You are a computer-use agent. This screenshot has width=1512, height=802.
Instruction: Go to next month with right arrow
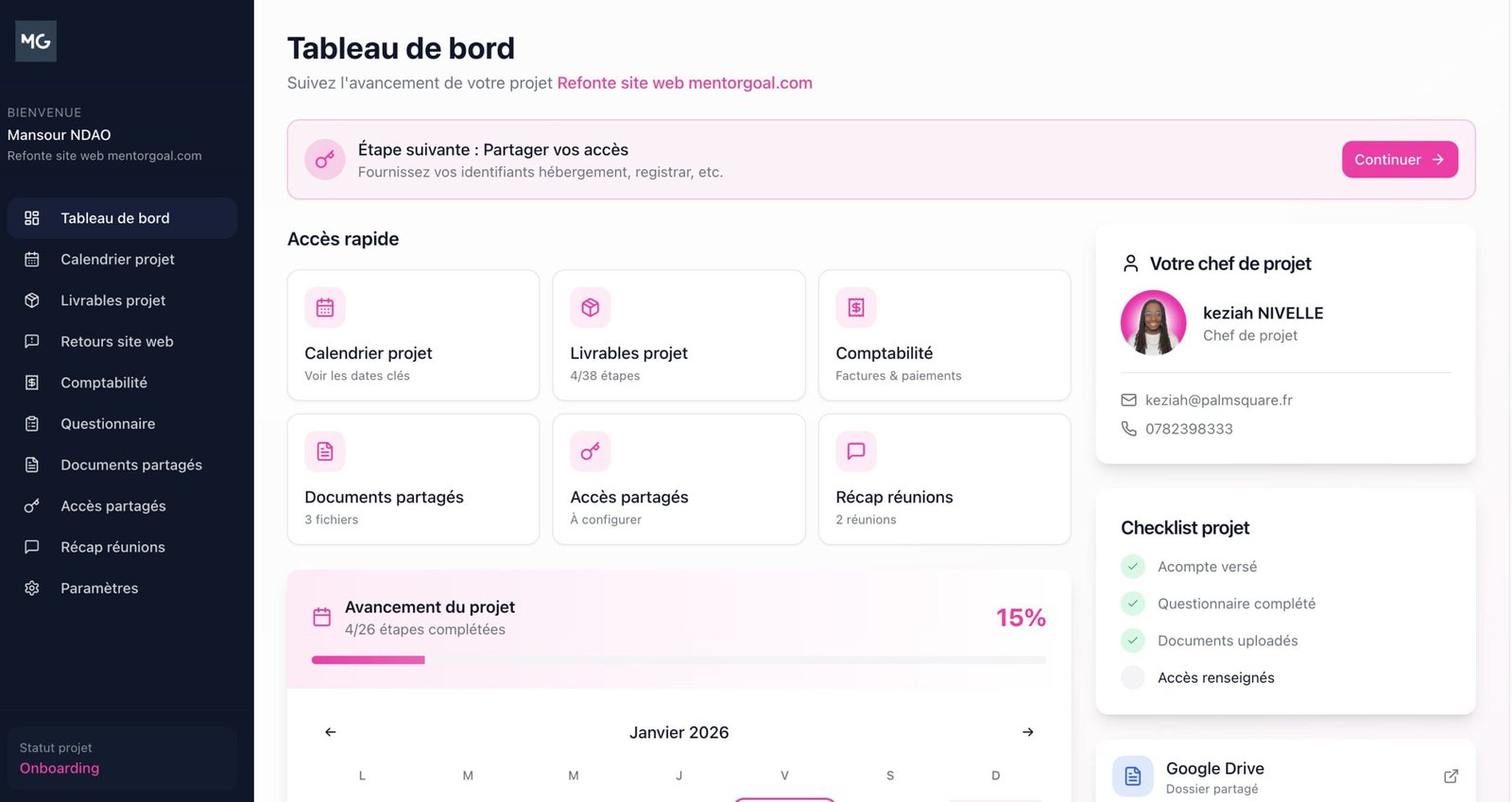(x=1028, y=732)
